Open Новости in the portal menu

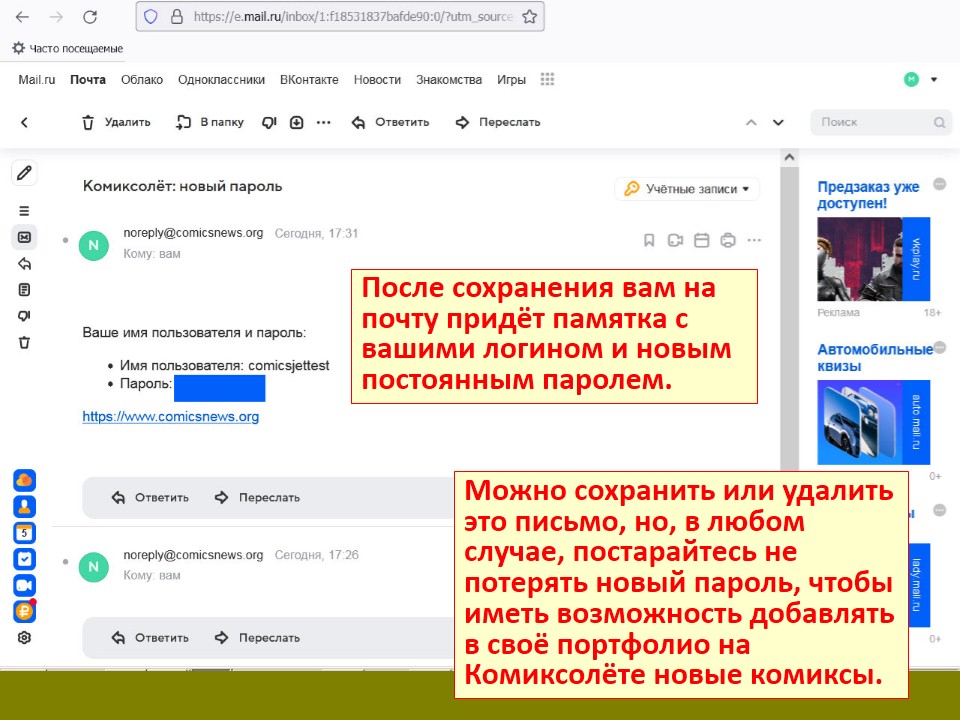[377, 80]
